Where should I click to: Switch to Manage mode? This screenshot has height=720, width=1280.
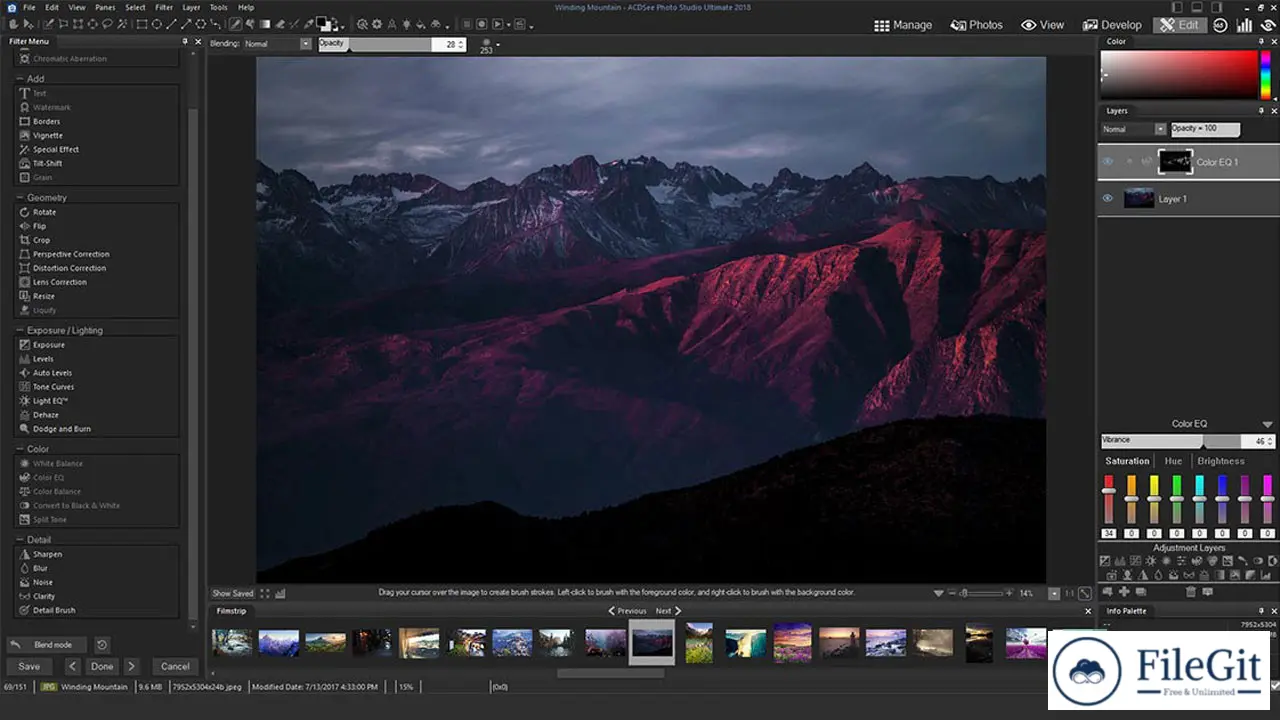[903, 25]
